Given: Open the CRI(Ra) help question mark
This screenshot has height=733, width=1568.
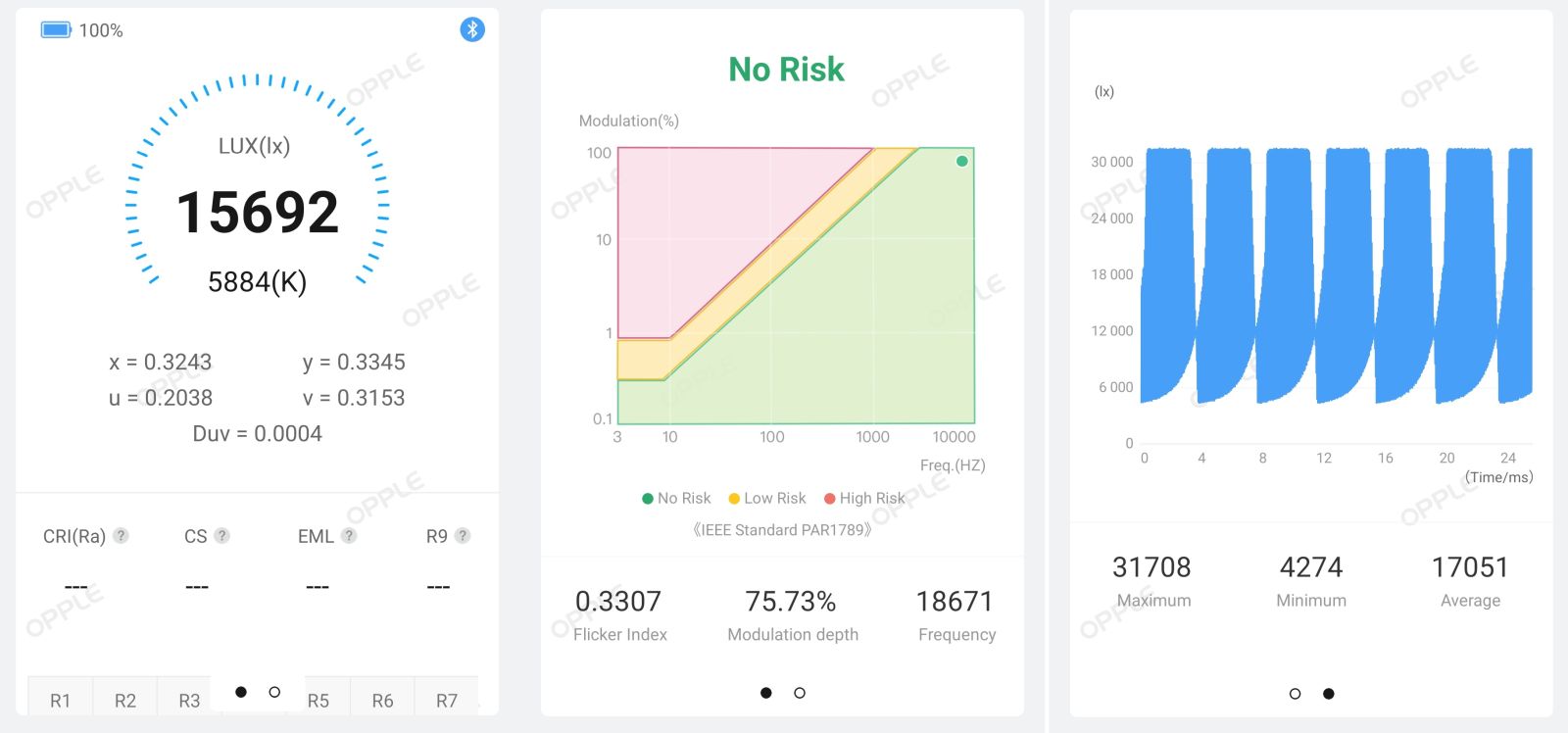Looking at the screenshot, I should pyautogui.click(x=121, y=535).
